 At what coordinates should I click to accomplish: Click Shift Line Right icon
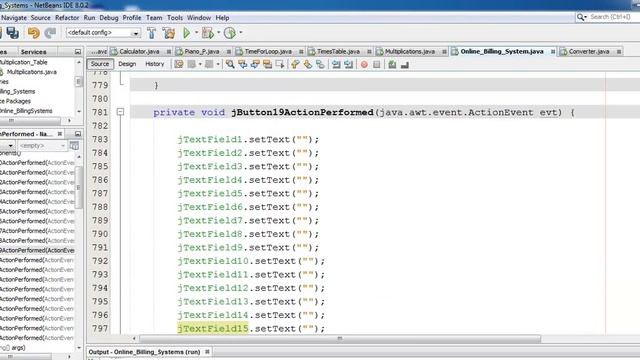coord(348,64)
